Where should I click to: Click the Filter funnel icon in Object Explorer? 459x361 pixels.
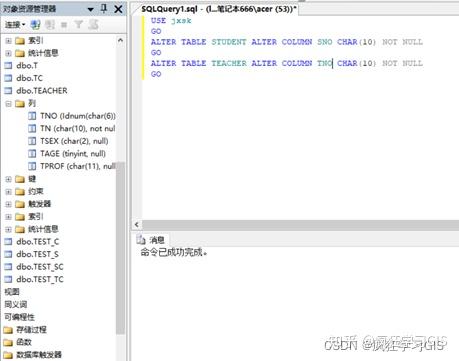click(x=78, y=24)
